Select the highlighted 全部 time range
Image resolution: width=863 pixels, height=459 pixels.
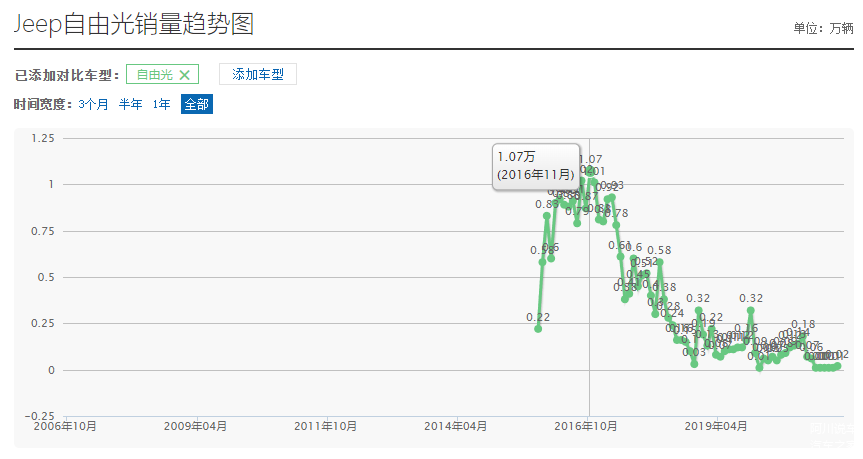[x=196, y=104]
